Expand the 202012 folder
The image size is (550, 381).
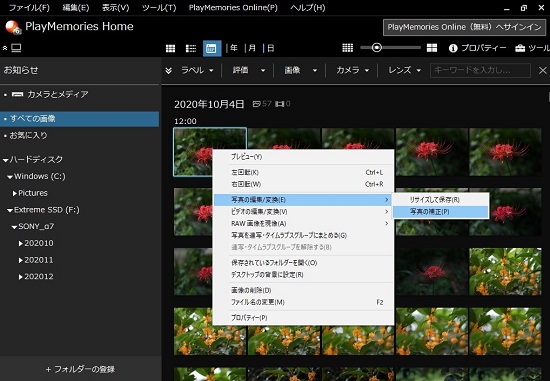click(21, 276)
